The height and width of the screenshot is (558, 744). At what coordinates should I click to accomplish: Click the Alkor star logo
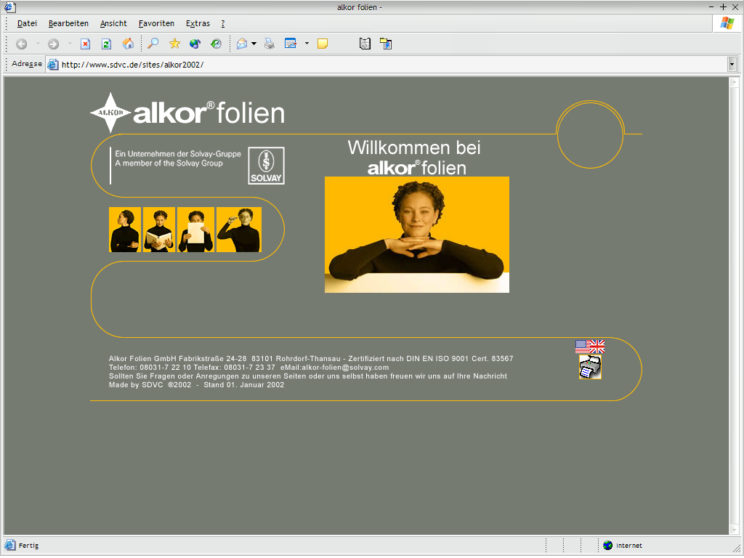110,112
